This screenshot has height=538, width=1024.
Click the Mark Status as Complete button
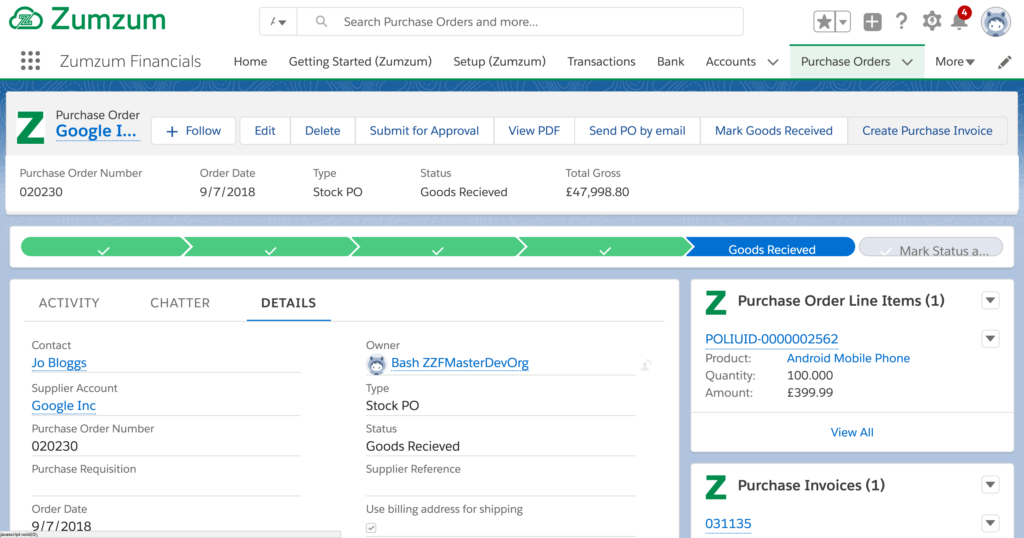pyautogui.click(x=931, y=247)
